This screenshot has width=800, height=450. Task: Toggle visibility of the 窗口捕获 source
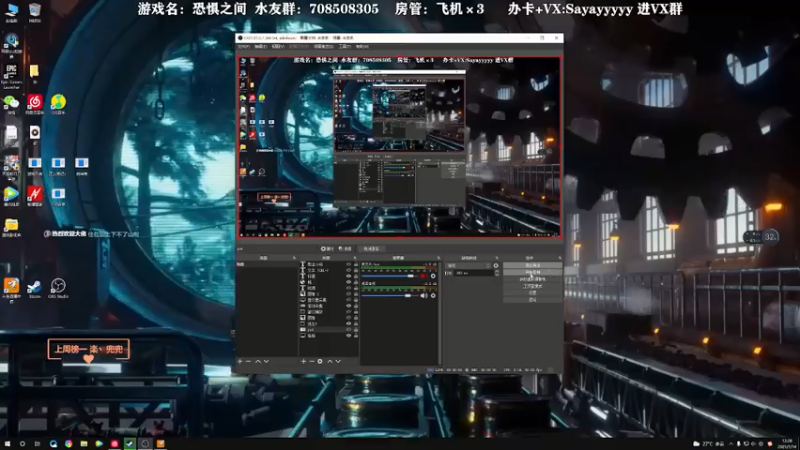click(x=349, y=312)
